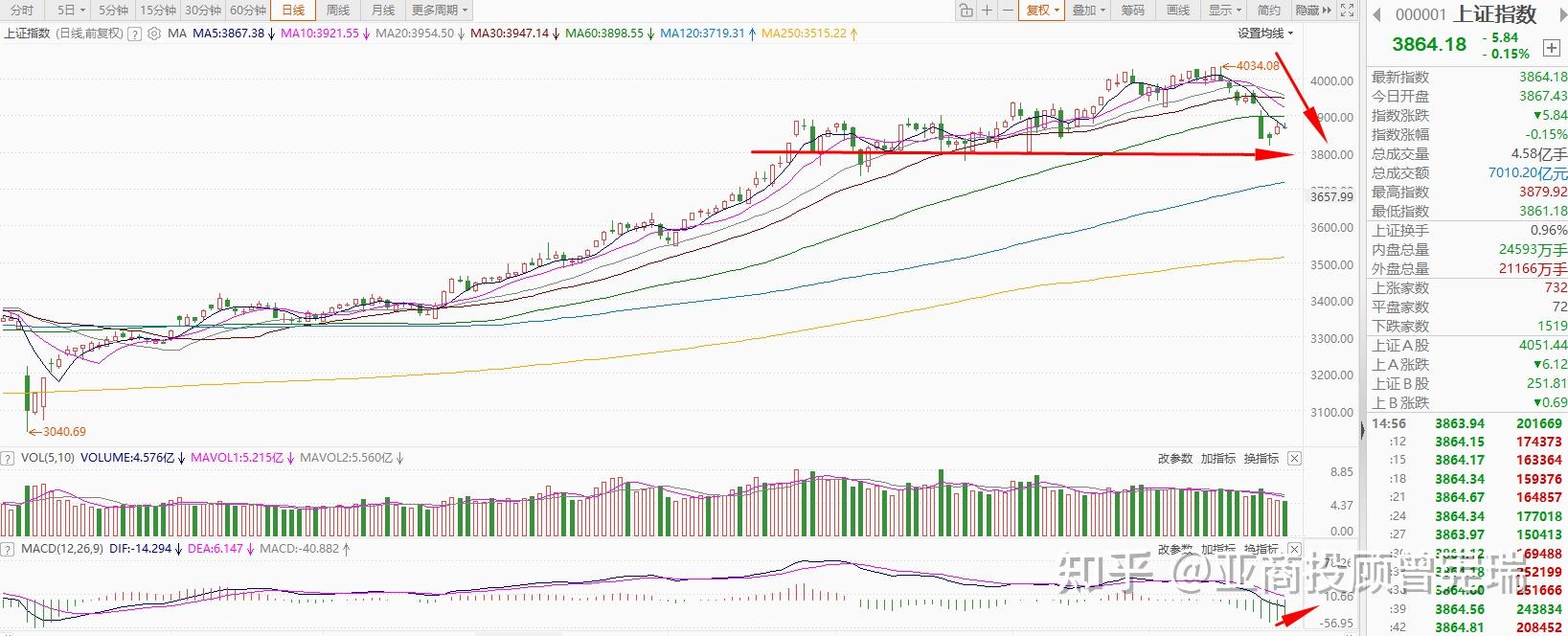Collapse the right quote panel handle
1568x636 pixels.
click(x=1360, y=431)
